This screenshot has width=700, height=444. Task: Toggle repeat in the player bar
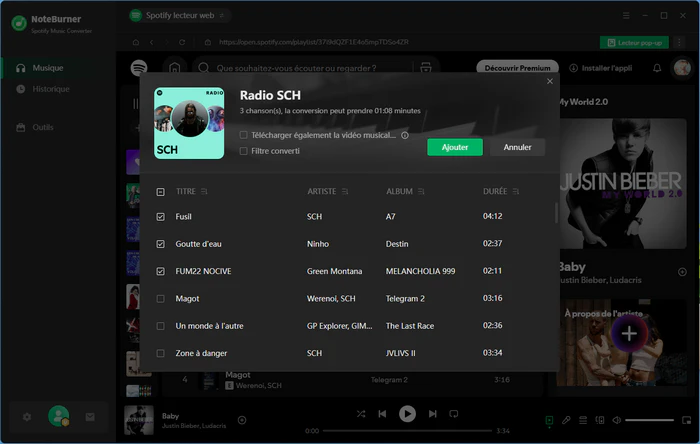pyautogui.click(x=454, y=414)
